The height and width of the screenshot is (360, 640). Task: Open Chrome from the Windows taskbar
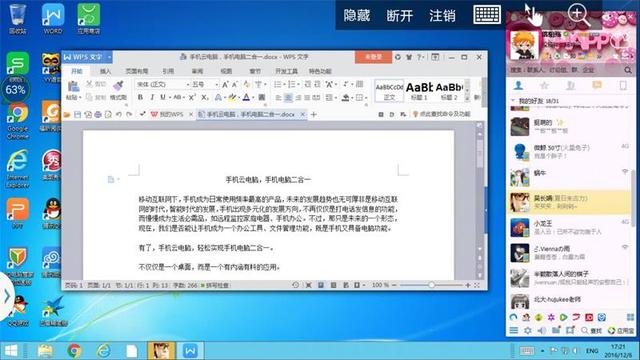click(x=74, y=351)
